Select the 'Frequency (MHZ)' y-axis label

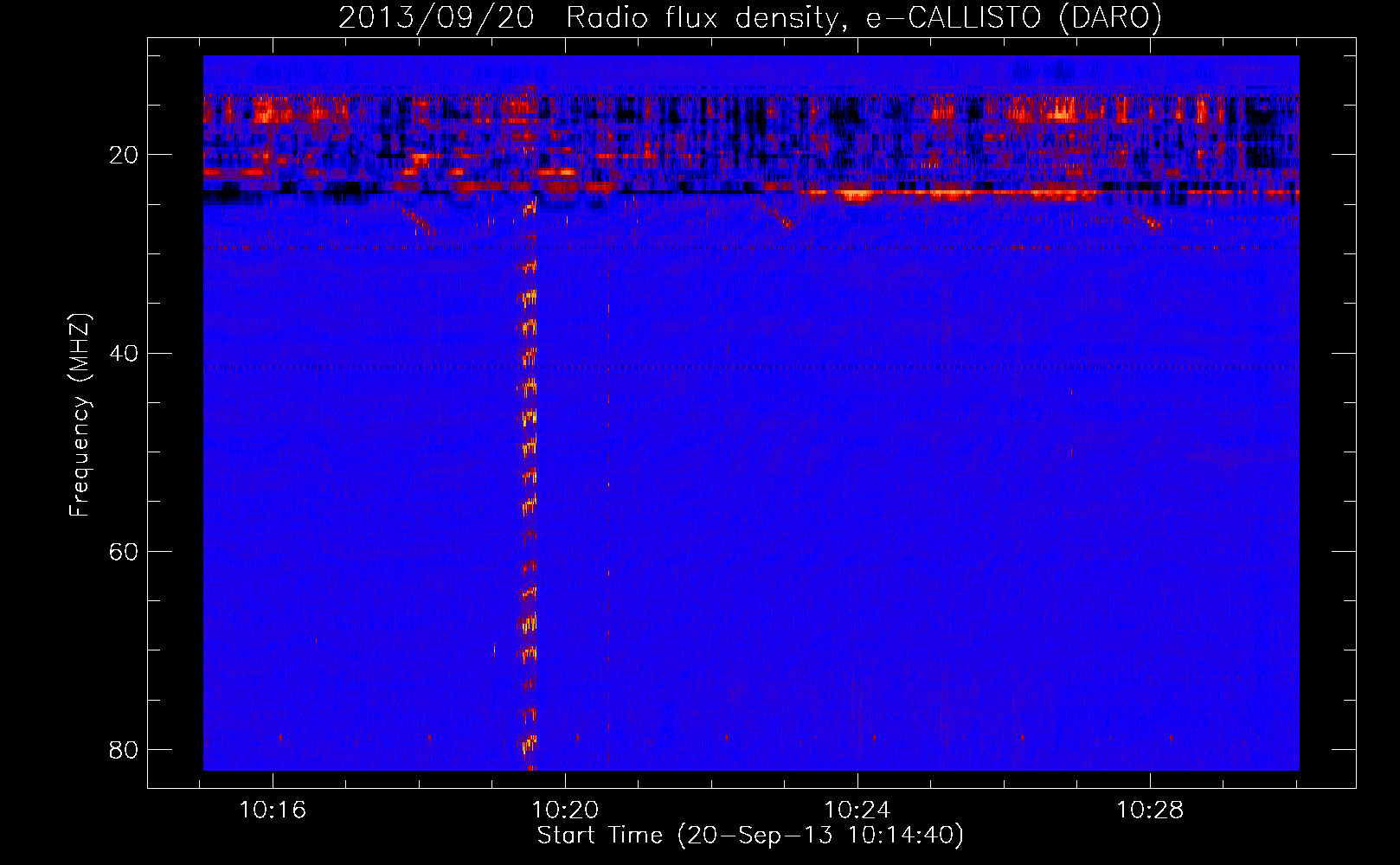coord(79,415)
